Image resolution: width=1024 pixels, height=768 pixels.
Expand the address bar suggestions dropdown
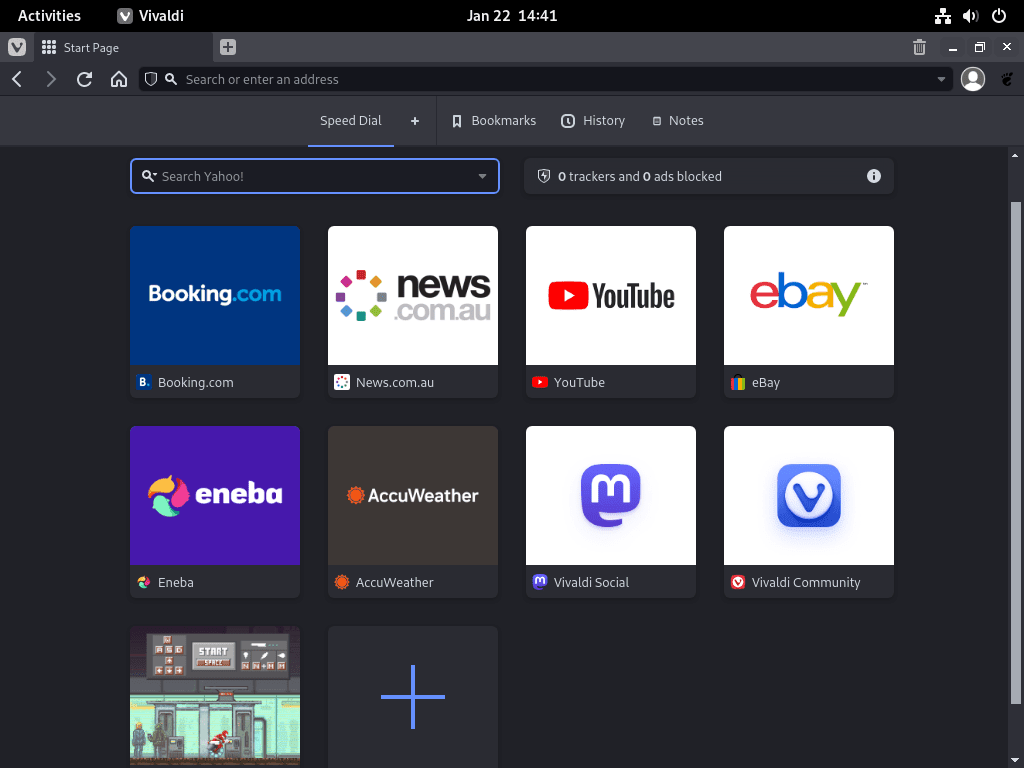[941, 79]
